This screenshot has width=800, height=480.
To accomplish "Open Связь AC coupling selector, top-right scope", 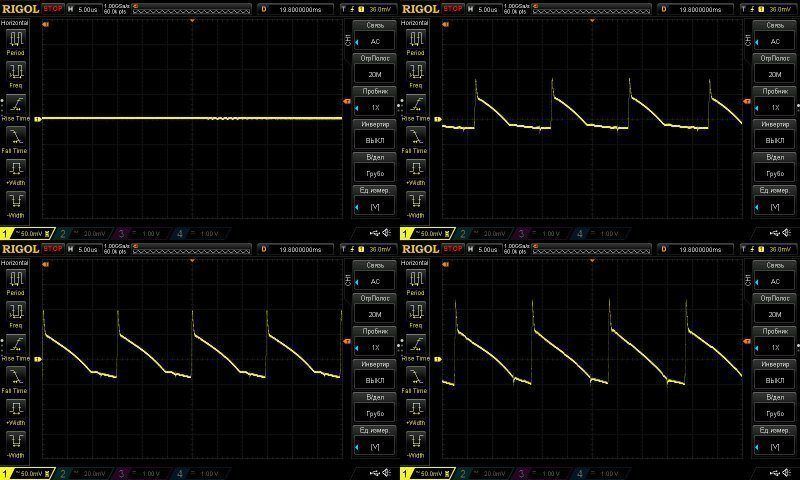I will coord(775,36).
